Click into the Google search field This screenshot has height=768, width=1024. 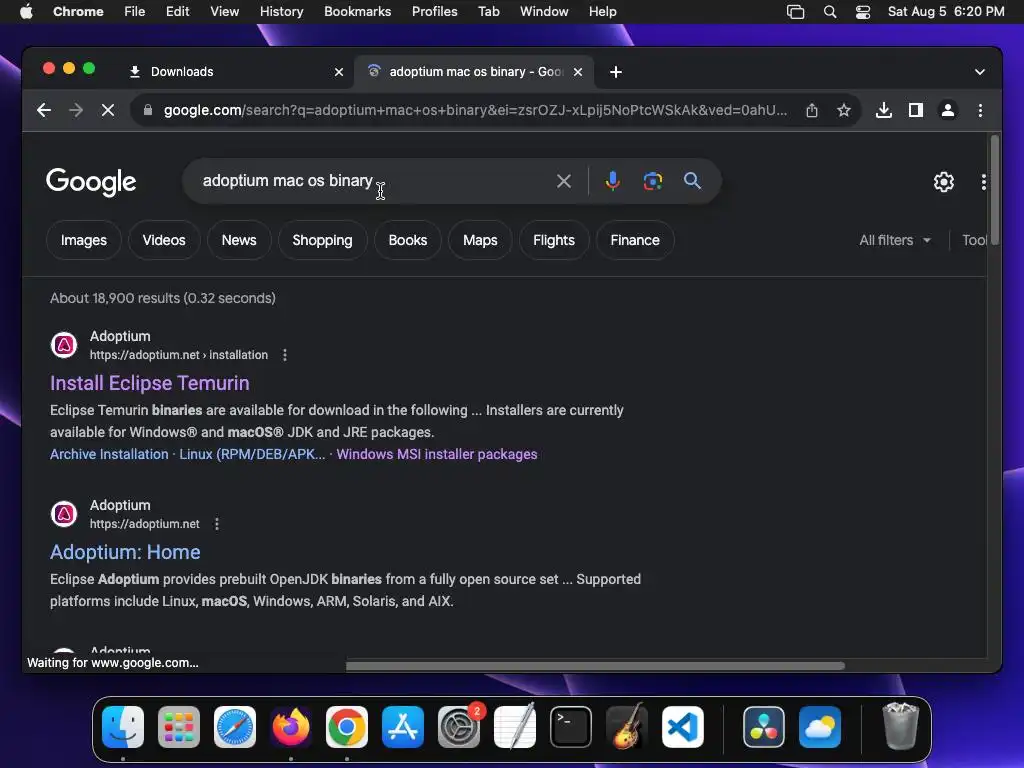point(376,181)
